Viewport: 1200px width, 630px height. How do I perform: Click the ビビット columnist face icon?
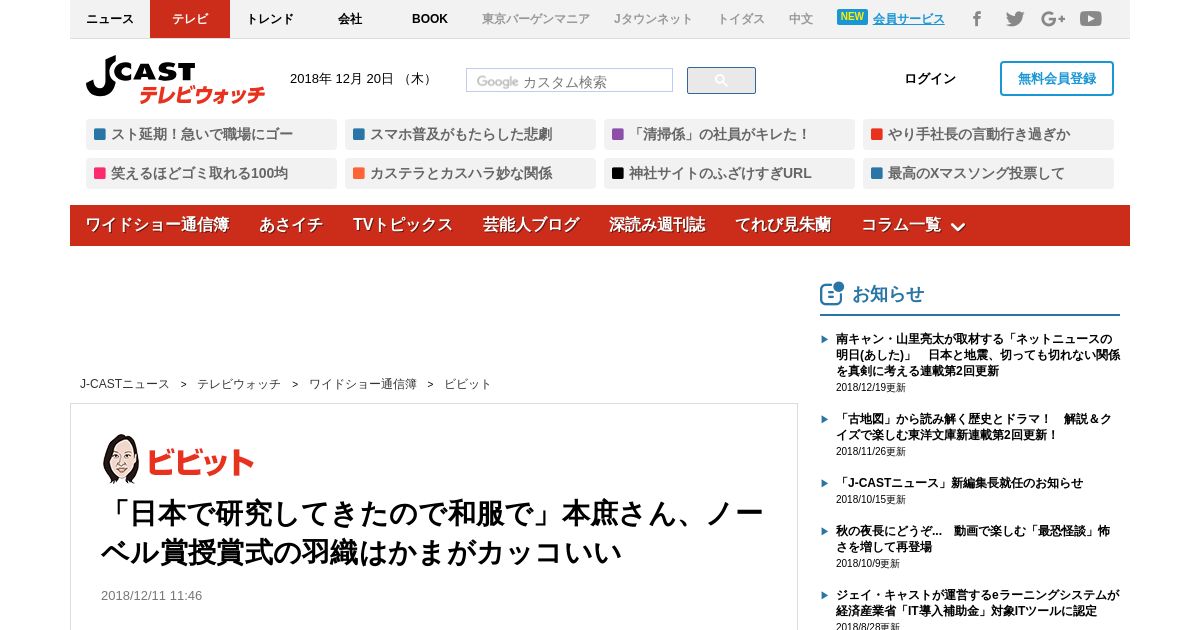click(x=121, y=459)
